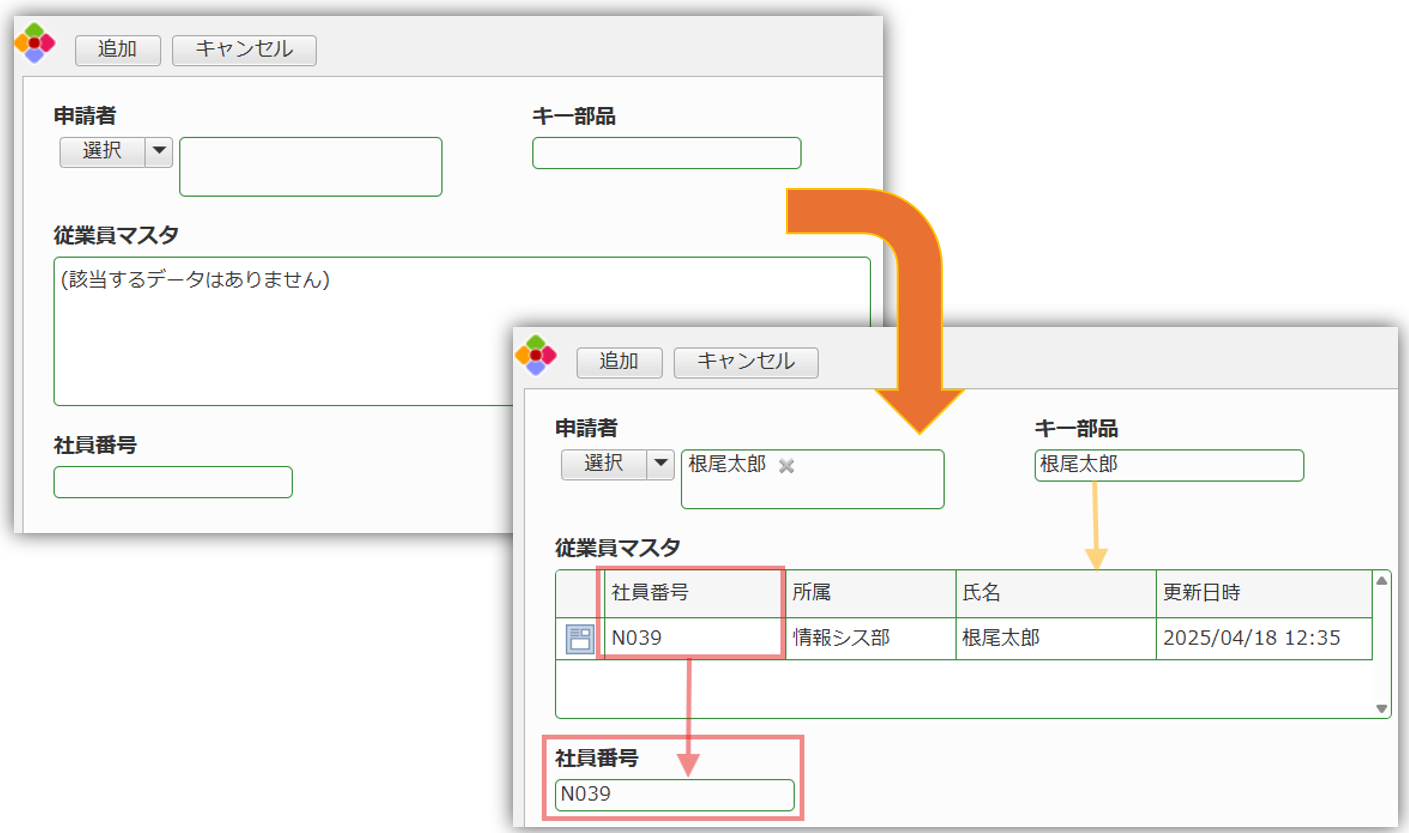Click 申請者 field containing 根尾太郎
The image size is (1409, 833).
pyautogui.click(x=813, y=479)
